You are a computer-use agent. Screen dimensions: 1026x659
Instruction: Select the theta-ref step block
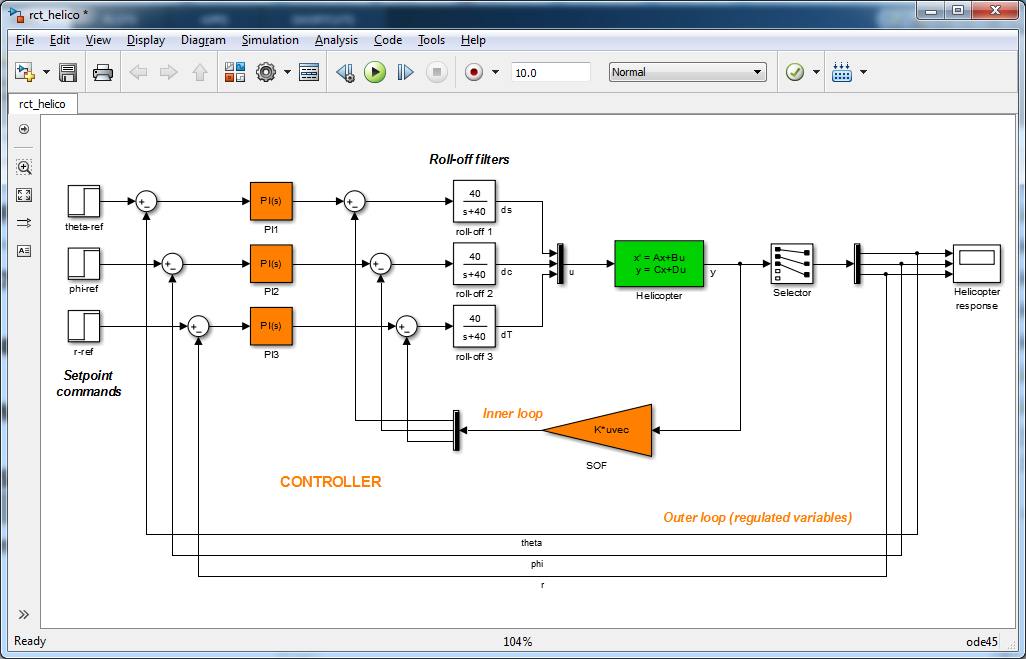84,201
